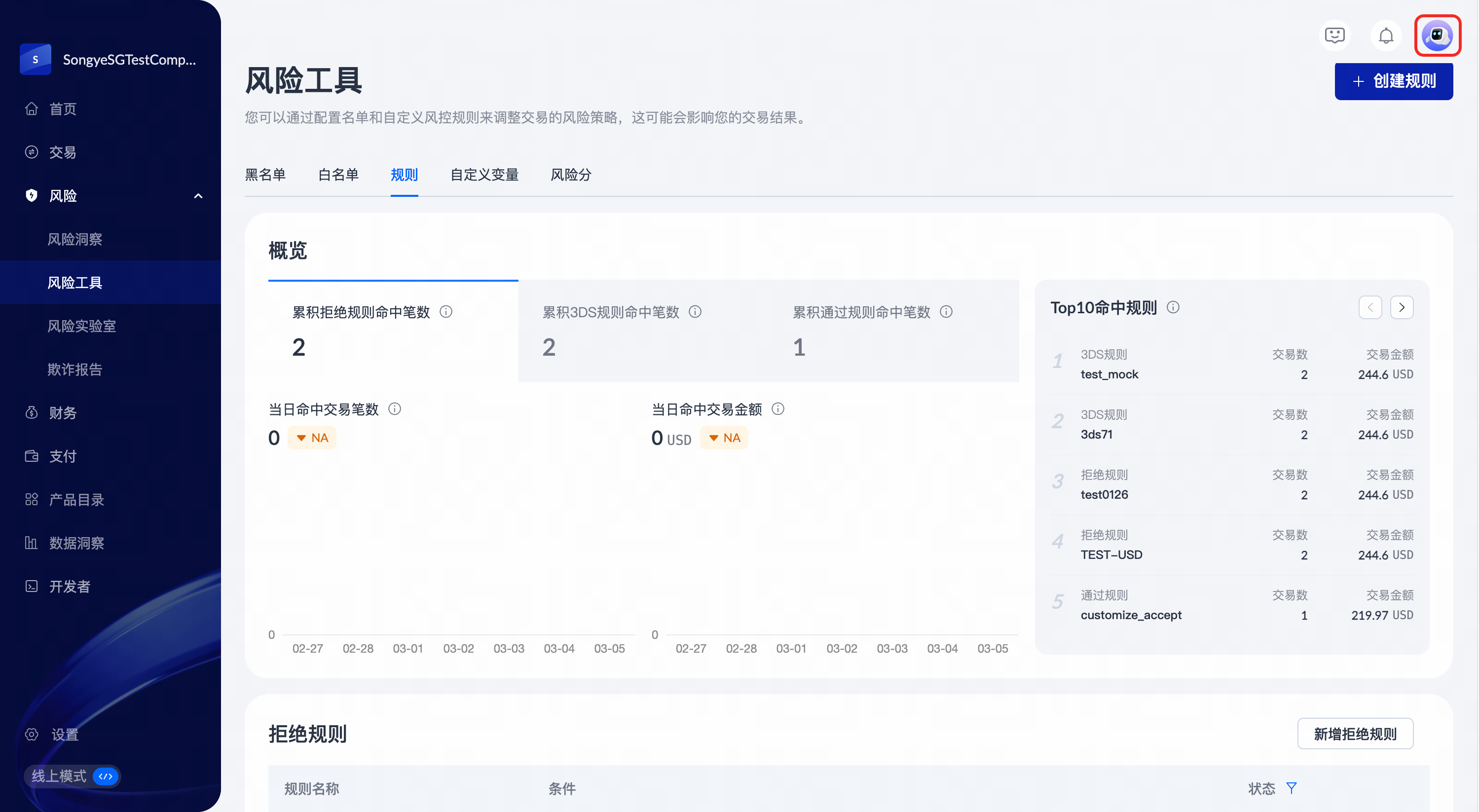Go to next page of Top10 rules
Viewport: 1479px width, 812px height.
point(1402,307)
